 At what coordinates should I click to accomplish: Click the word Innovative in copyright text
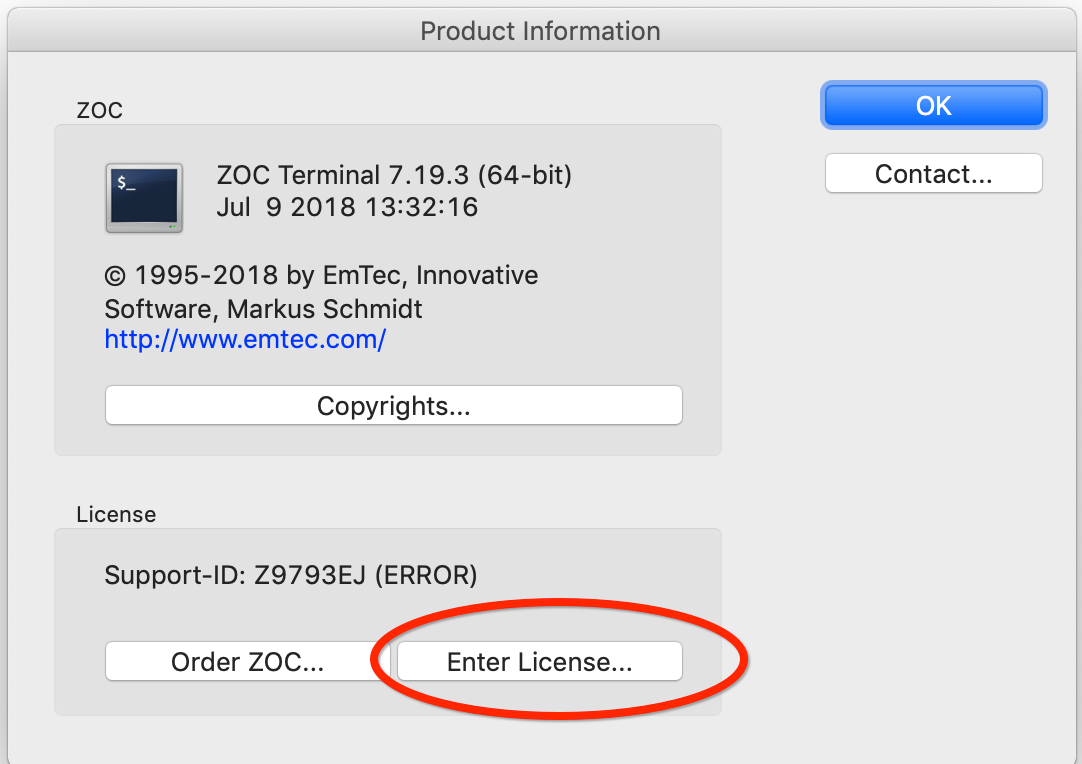(480, 275)
